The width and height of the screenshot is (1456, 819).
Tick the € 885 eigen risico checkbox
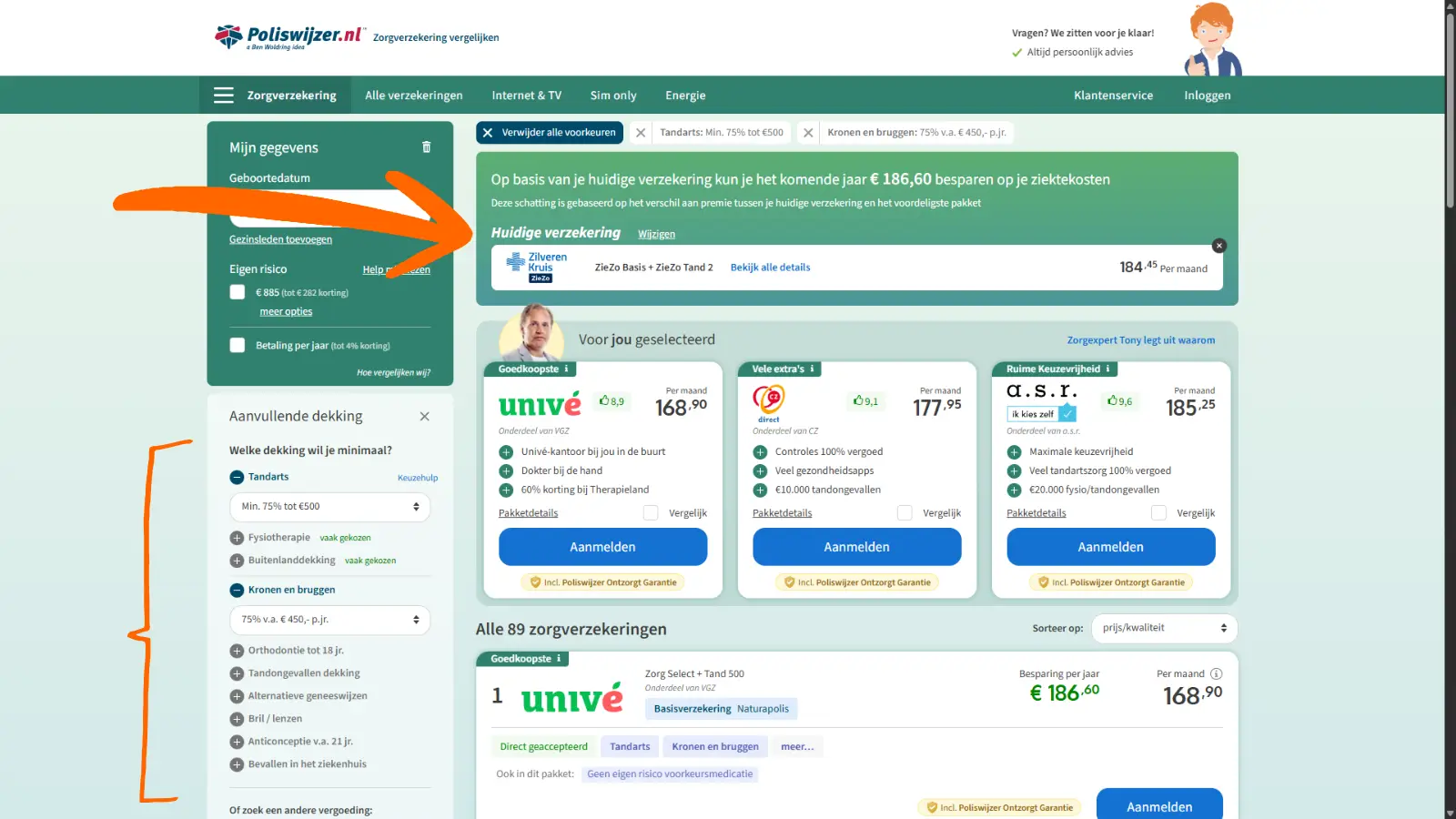tap(238, 292)
